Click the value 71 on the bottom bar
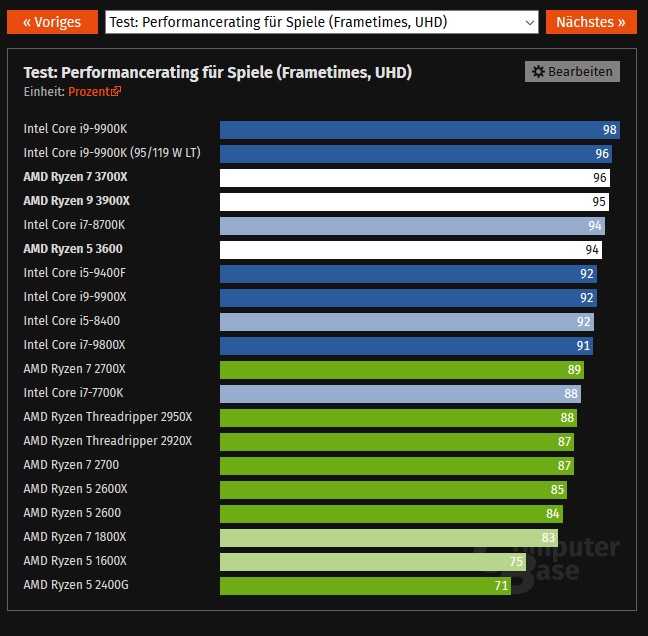The width and height of the screenshot is (648, 636). coord(501,586)
